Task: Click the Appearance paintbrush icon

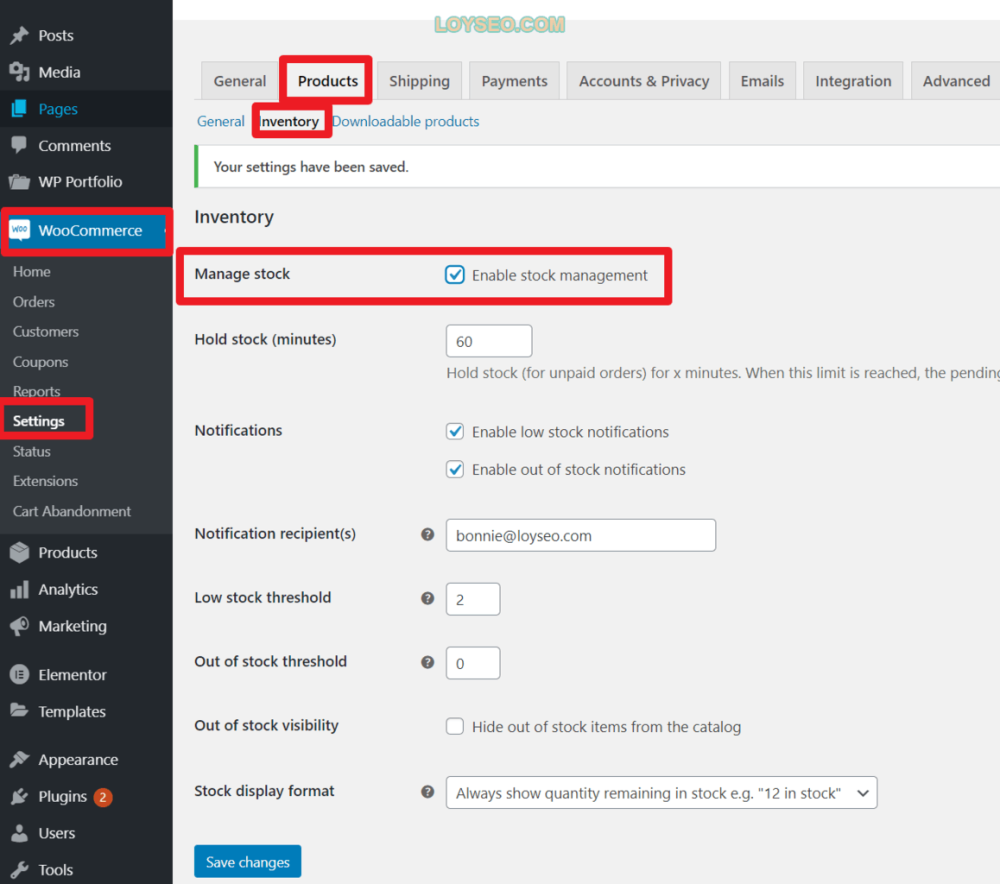Action: [20, 760]
